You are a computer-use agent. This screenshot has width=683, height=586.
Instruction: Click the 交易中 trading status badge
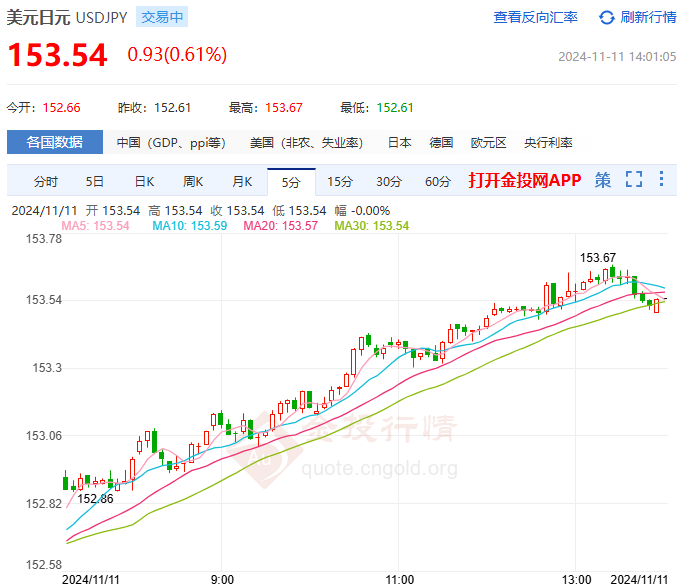(162, 17)
